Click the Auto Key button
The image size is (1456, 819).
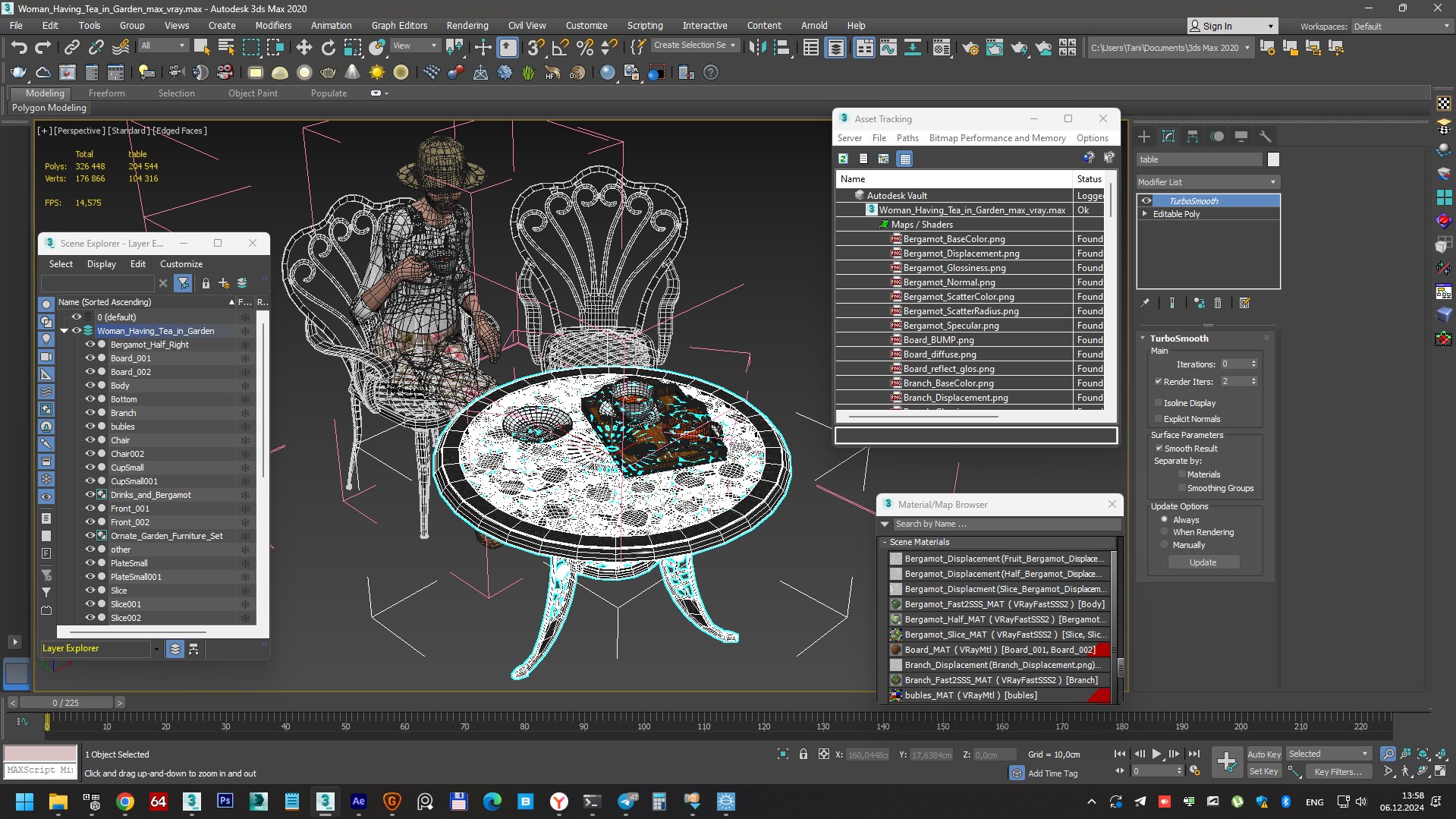tap(1263, 754)
